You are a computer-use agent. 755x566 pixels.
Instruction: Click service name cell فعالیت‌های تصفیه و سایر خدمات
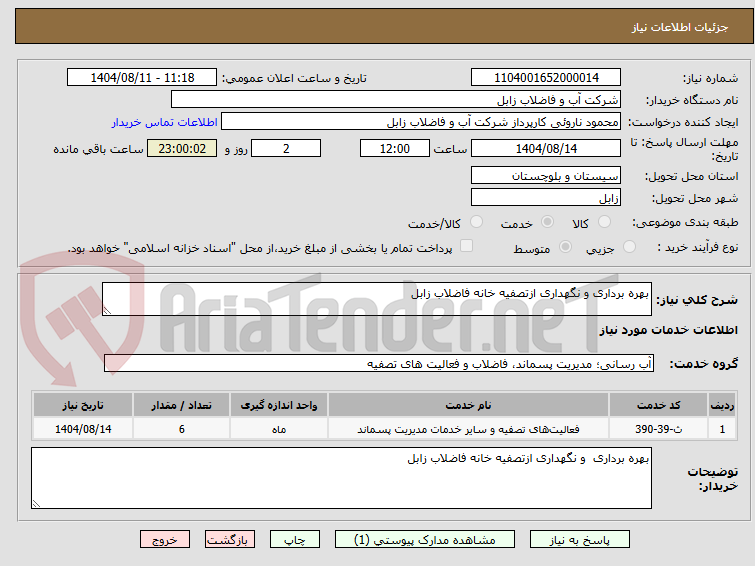tap(468, 429)
